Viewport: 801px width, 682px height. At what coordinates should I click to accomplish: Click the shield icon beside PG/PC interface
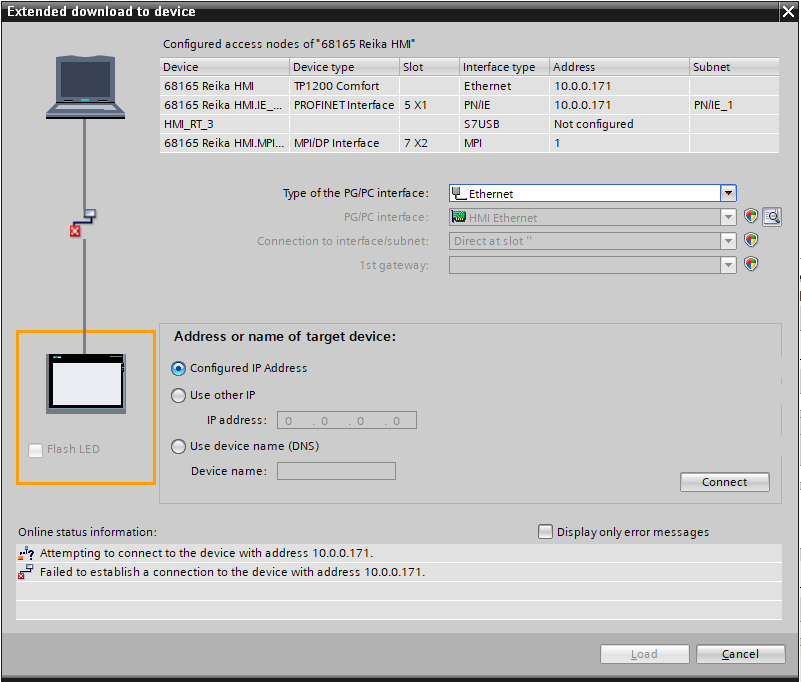pos(751,217)
